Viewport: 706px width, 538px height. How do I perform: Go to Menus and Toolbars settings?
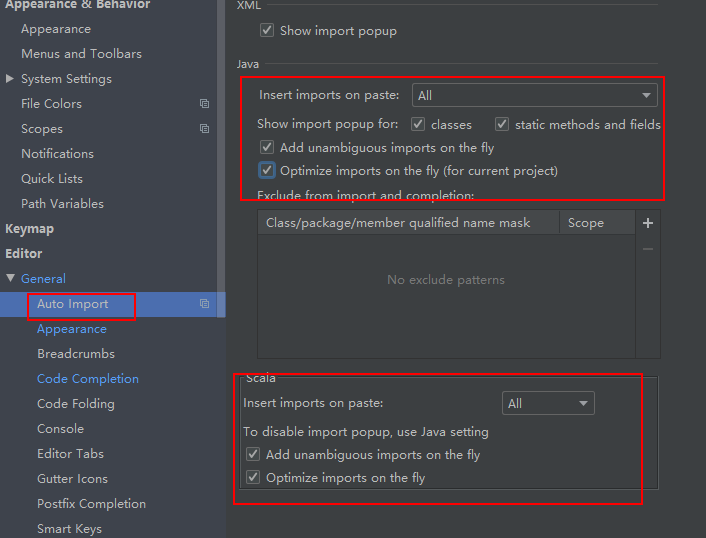81,54
